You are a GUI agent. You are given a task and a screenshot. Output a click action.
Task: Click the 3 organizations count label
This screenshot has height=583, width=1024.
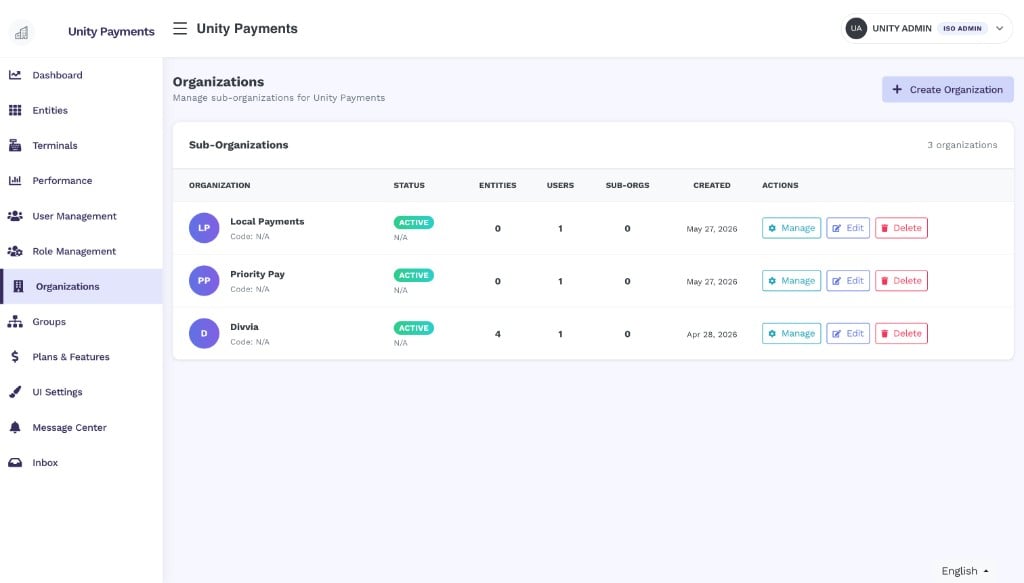[962, 145]
